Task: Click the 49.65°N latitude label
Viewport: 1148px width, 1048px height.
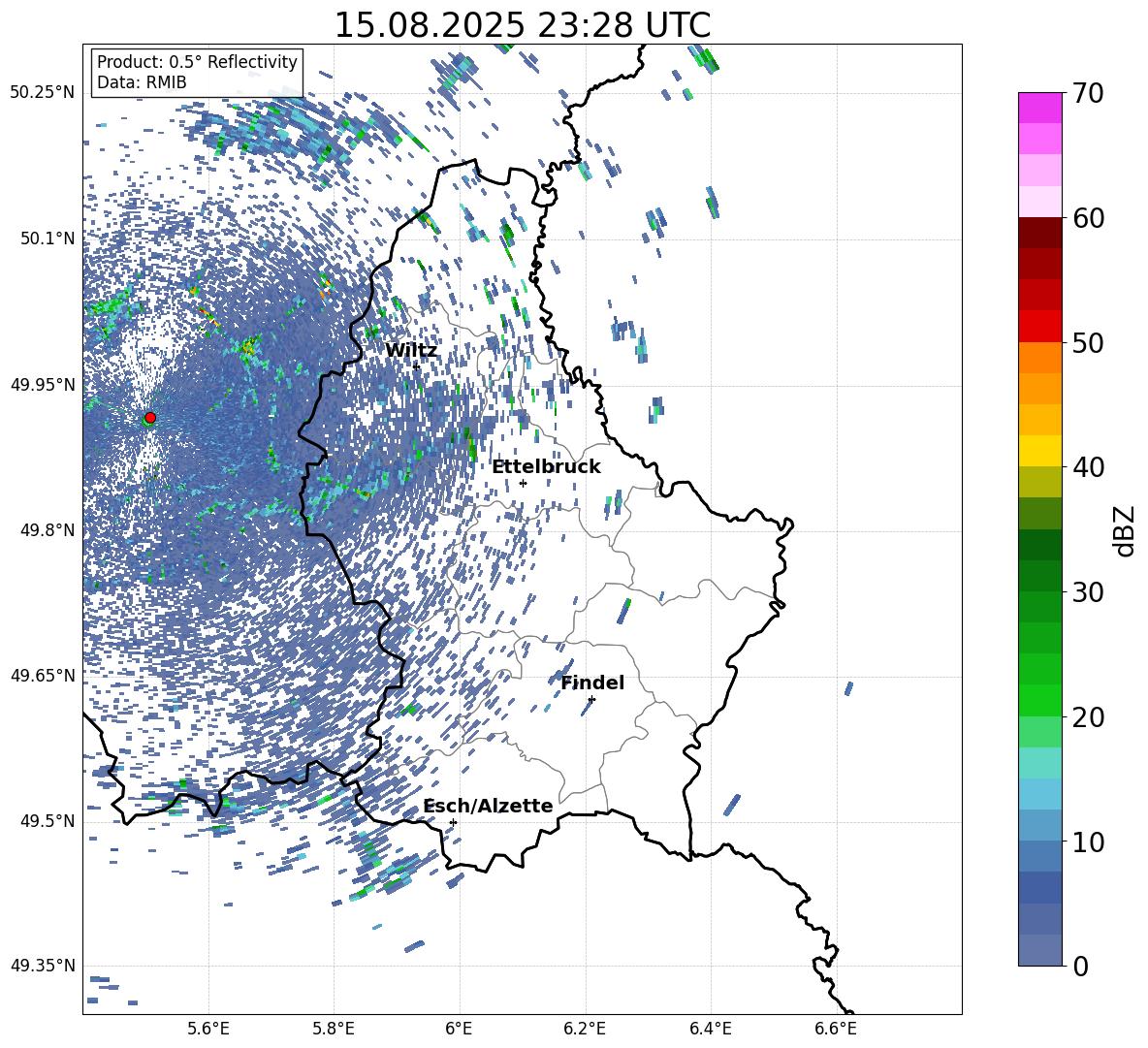Action: (43, 676)
